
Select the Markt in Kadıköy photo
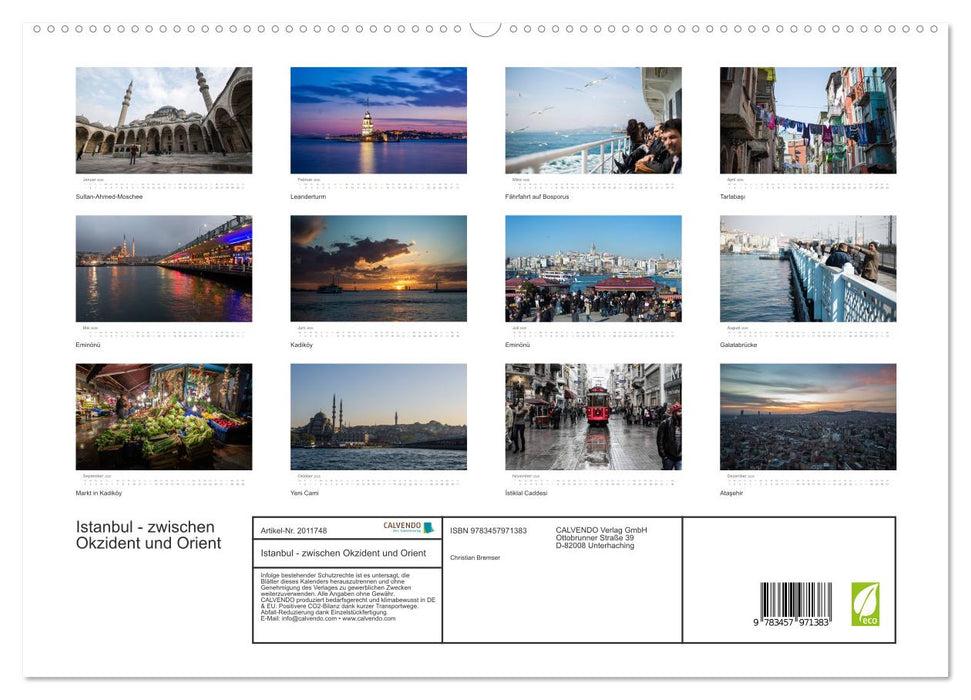(x=164, y=418)
